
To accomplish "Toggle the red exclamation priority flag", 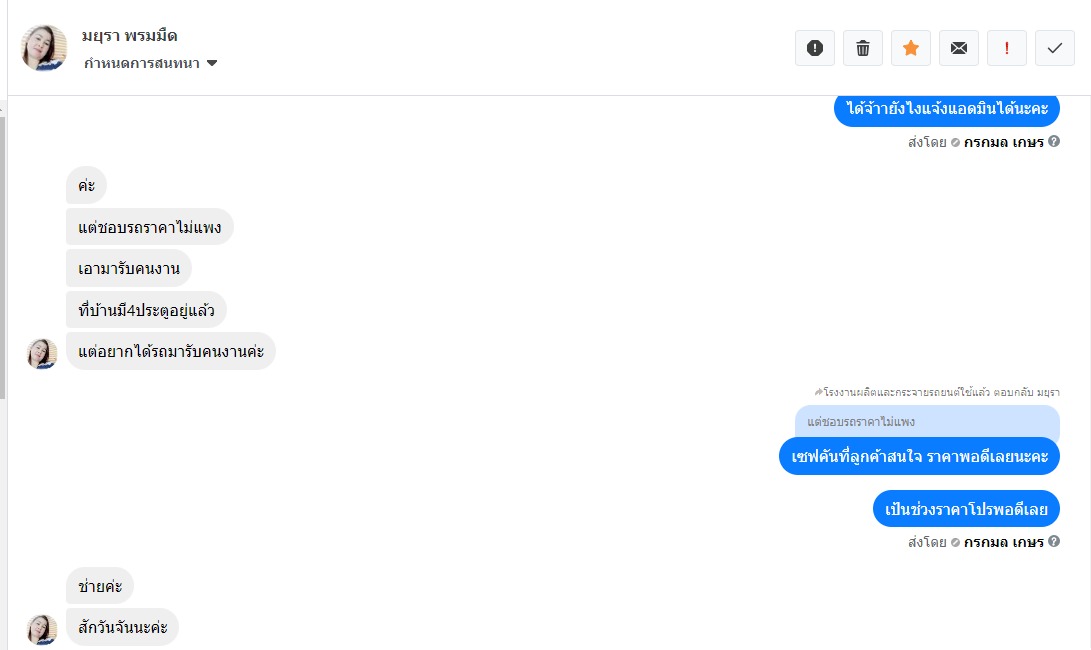I will pos(1007,48).
